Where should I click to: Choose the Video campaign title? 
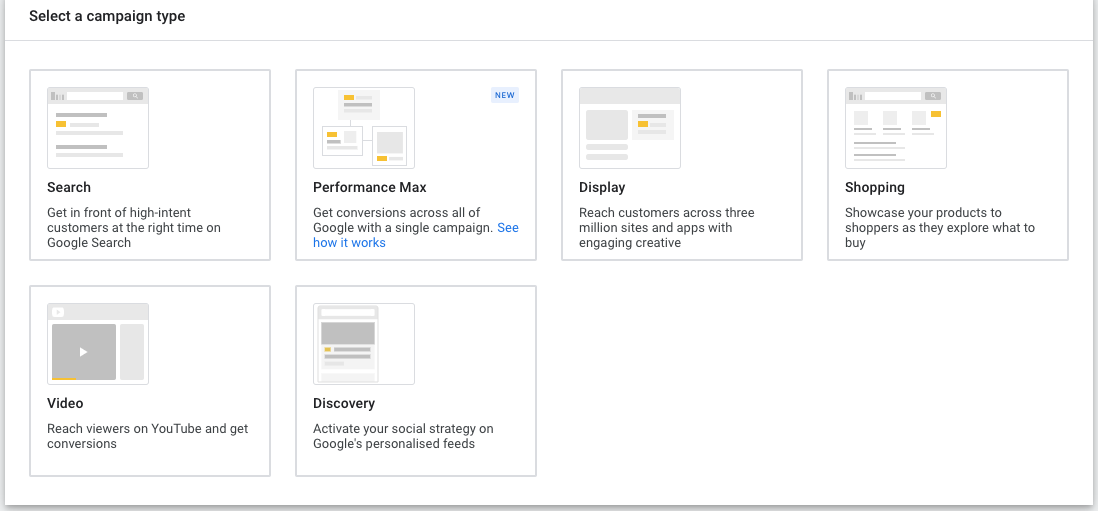65,403
